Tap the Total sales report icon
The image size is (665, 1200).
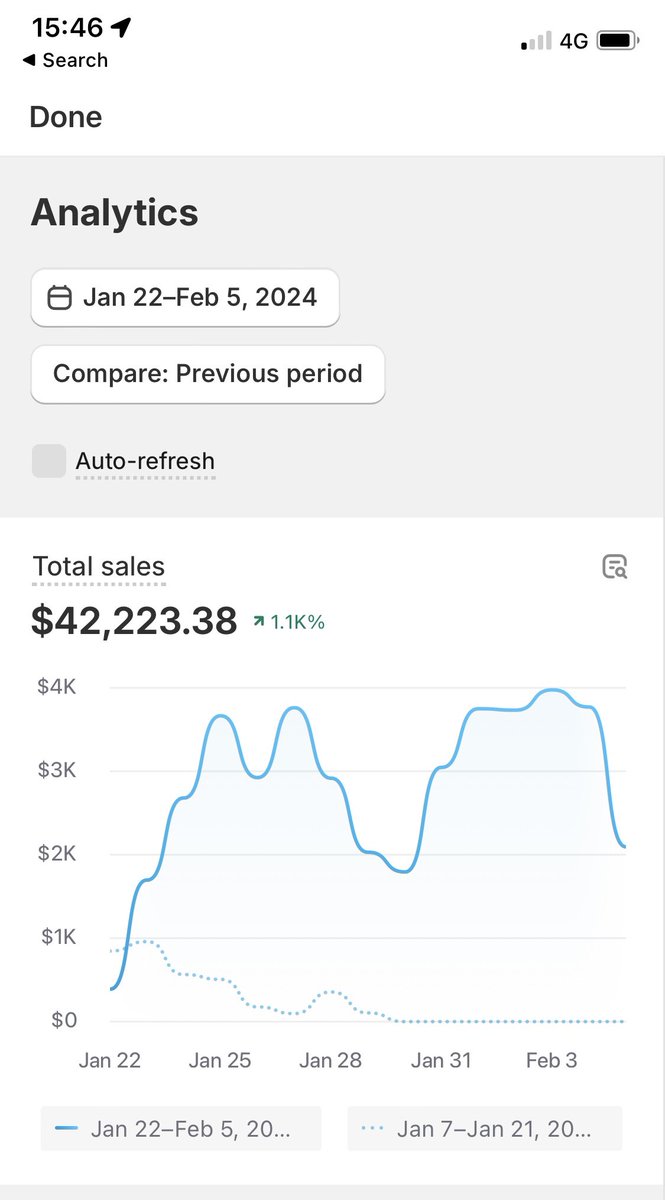(614, 567)
